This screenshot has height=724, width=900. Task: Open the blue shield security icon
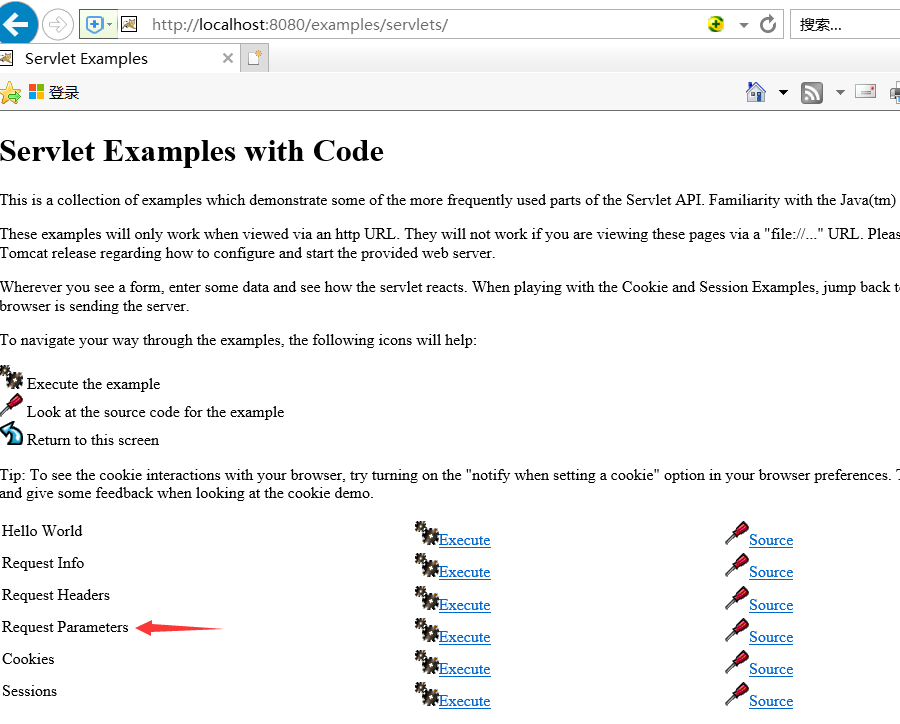[x=94, y=24]
